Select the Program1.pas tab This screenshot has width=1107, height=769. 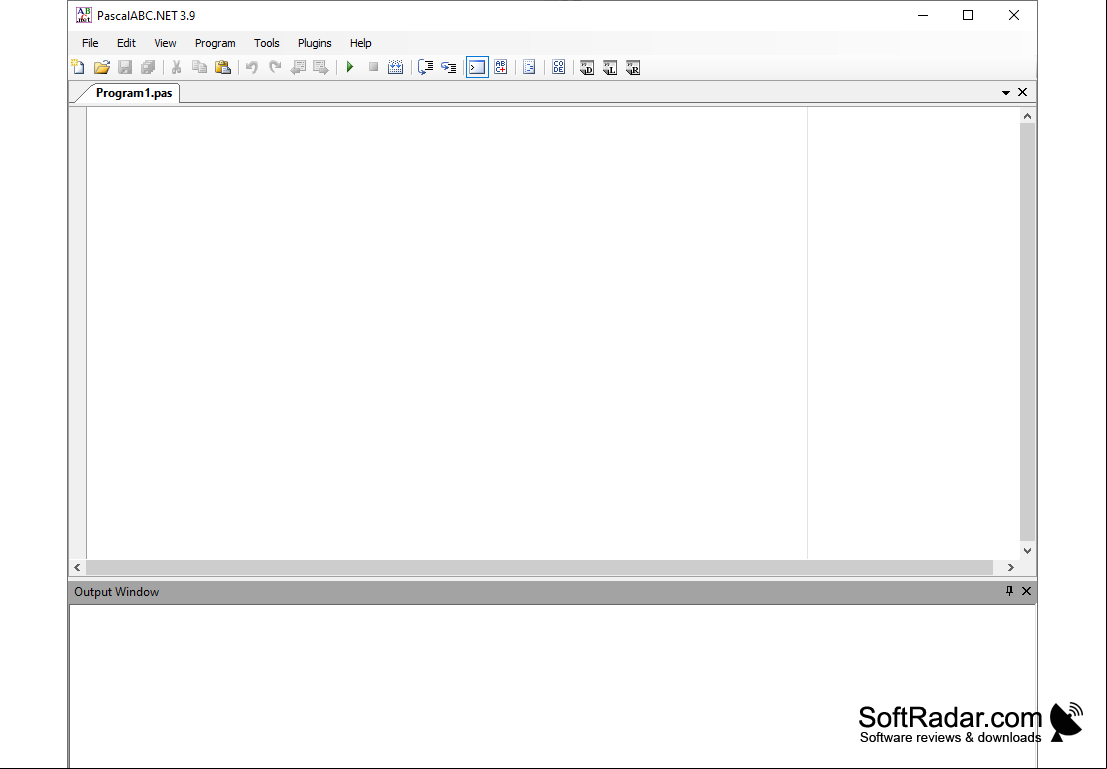tap(133, 93)
